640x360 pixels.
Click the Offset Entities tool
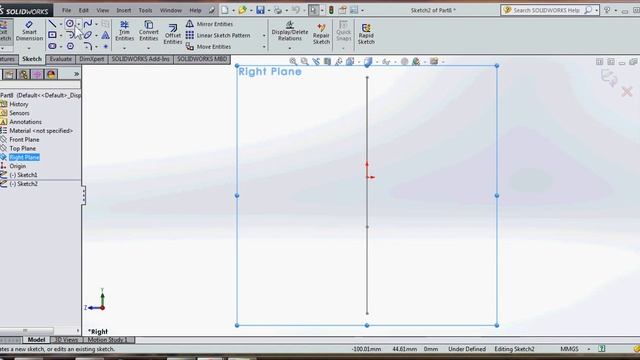pyautogui.click(x=173, y=34)
